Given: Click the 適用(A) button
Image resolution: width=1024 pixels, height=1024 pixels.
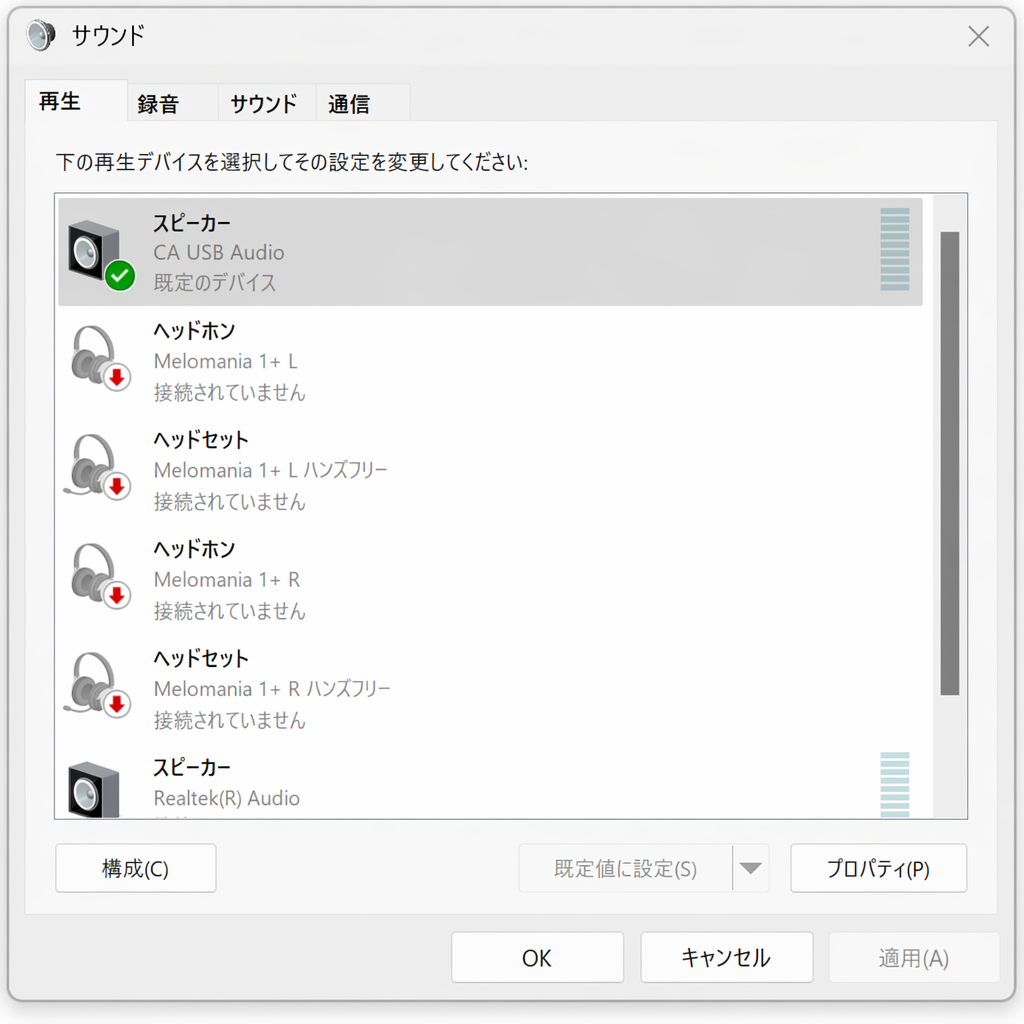Looking at the screenshot, I should pyautogui.click(x=914, y=957).
